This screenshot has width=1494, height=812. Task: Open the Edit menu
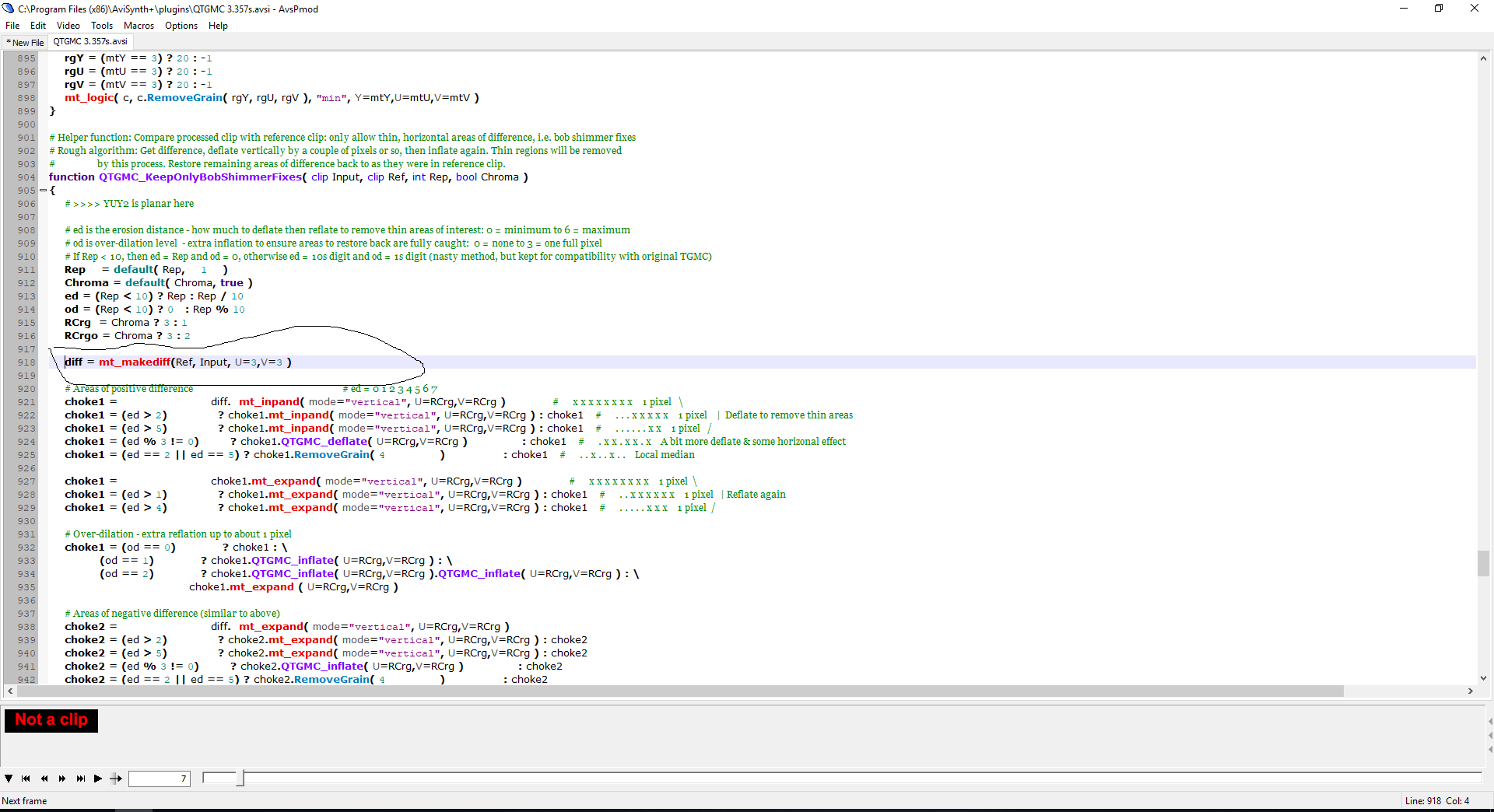pos(38,26)
